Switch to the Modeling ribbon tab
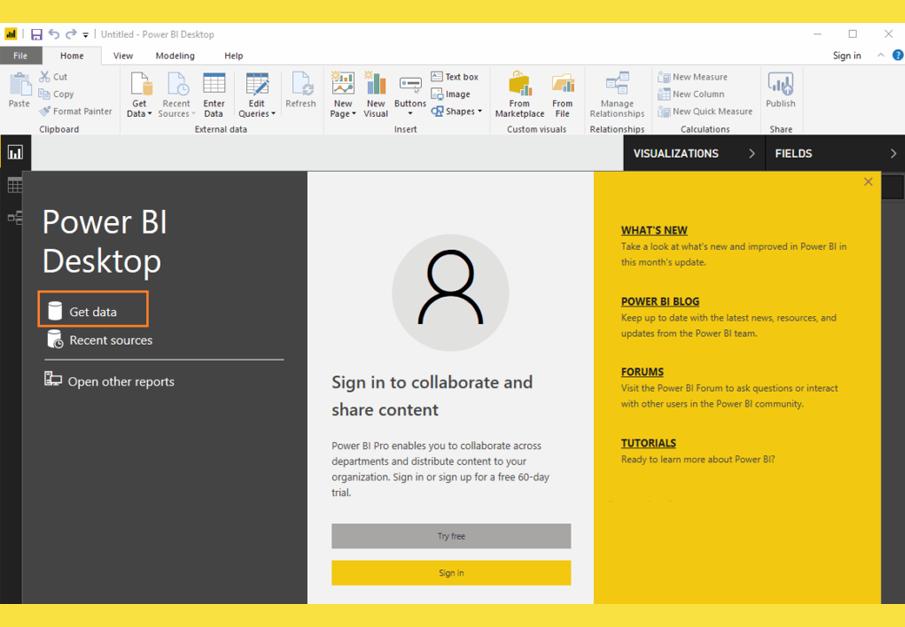 tap(175, 55)
